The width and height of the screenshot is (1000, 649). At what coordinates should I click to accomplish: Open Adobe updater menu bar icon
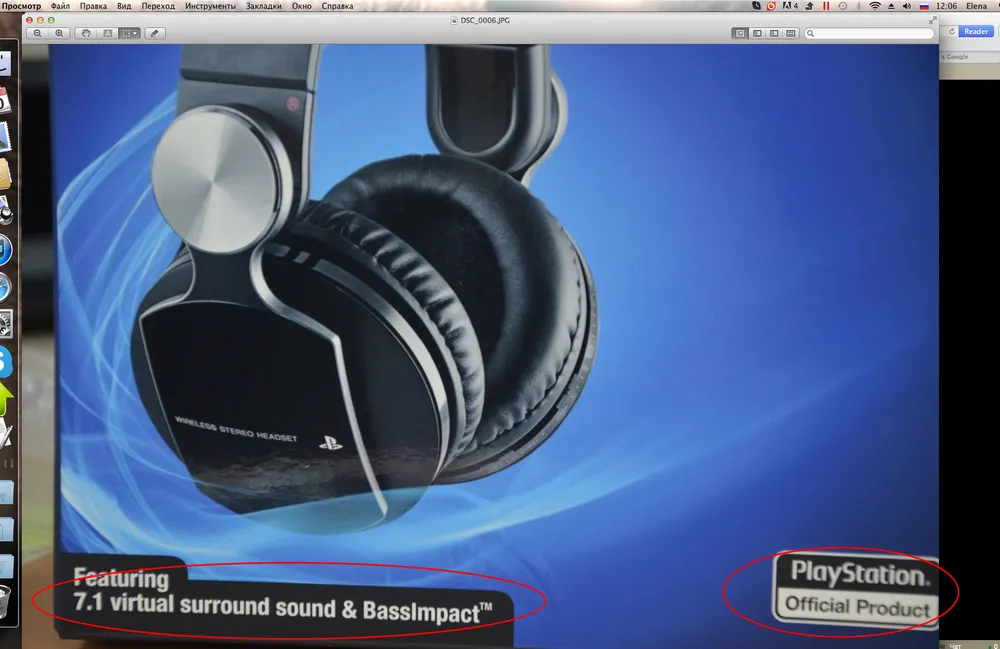click(x=790, y=6)
